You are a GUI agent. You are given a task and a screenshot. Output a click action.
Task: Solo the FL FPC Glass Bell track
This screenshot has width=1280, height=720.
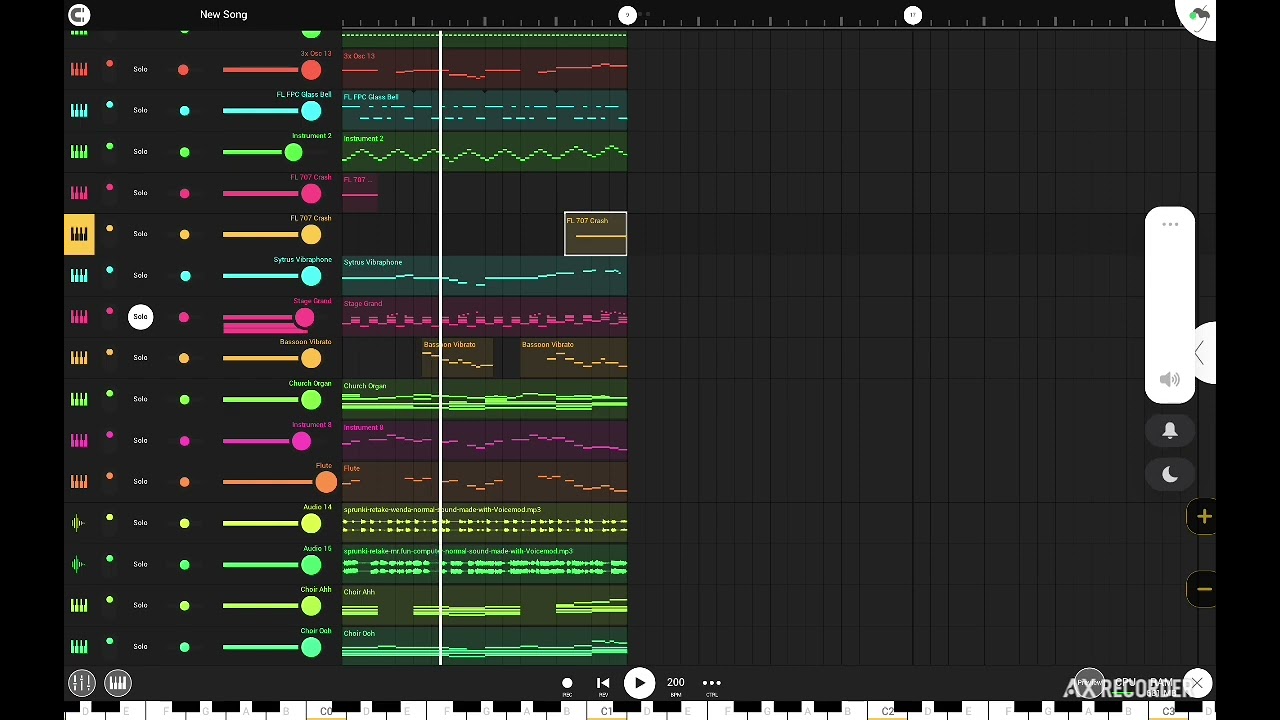click(x=140, y=110)
